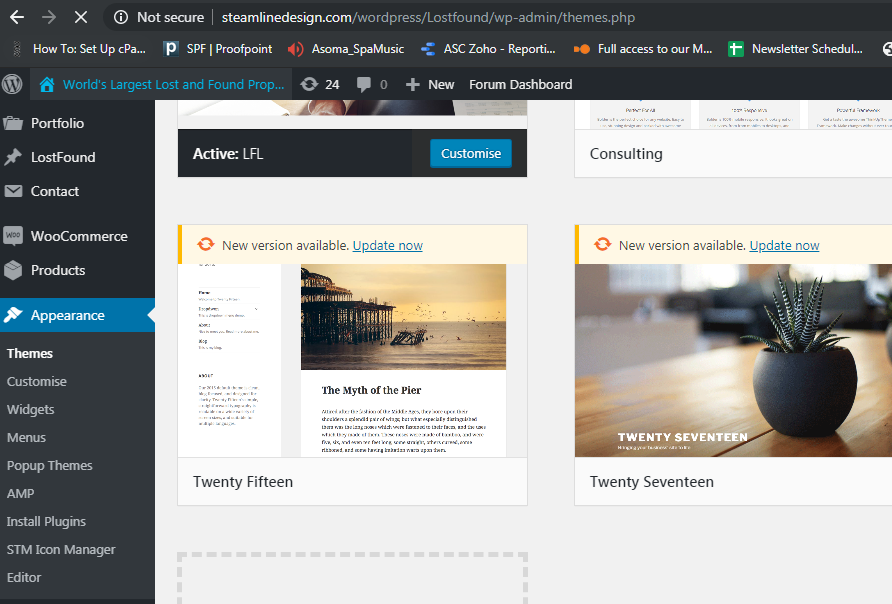
Task: Open the STM Icon Manager submenu item
Action: pyautogui.click(x=61, y=549)
